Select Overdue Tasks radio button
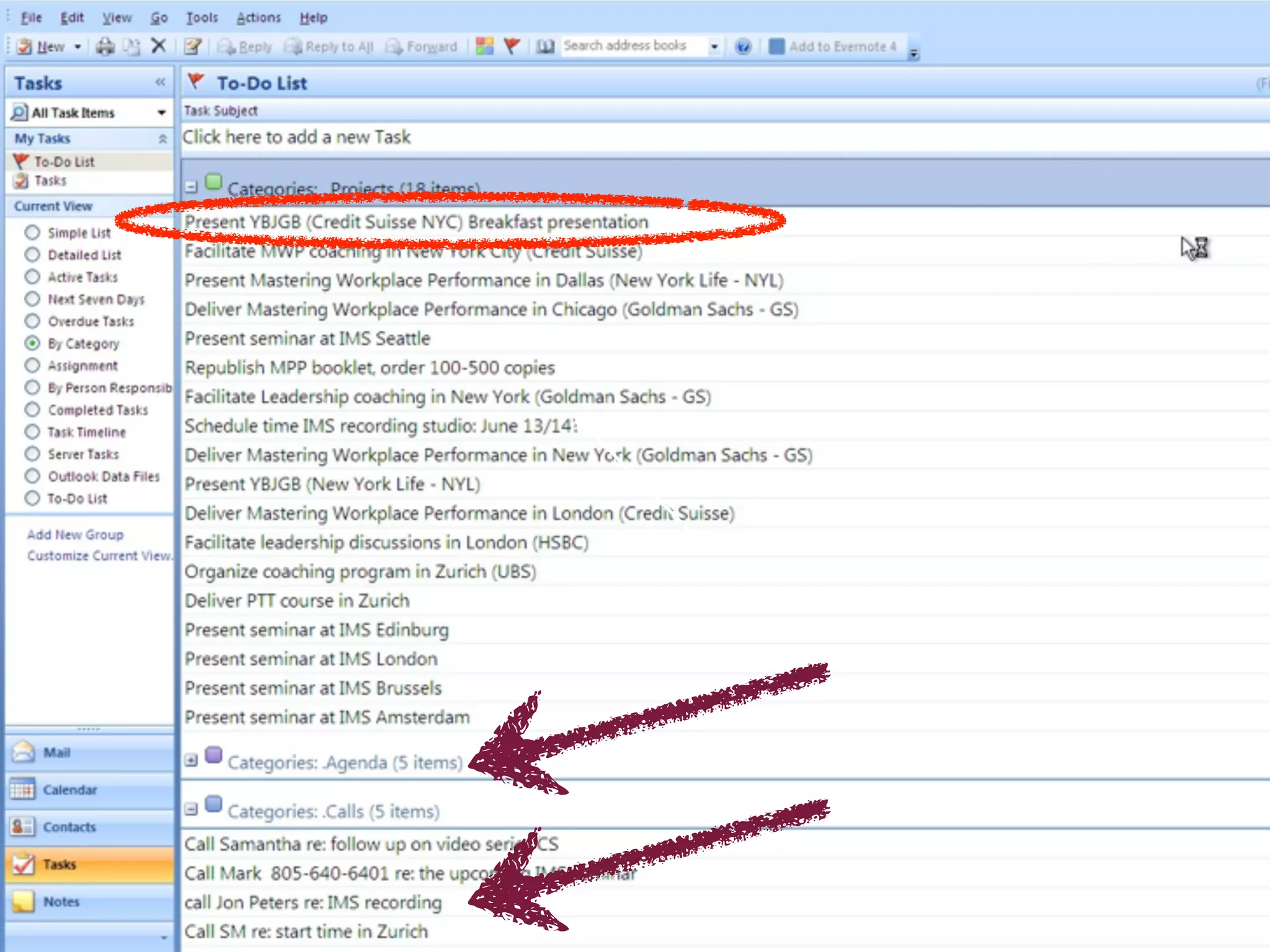Screen dimensions: 1270x952 pos(33,321)
